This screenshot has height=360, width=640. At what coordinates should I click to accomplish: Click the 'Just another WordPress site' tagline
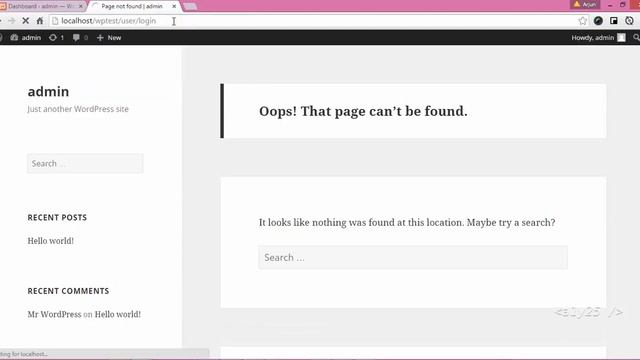coord(78,109)
